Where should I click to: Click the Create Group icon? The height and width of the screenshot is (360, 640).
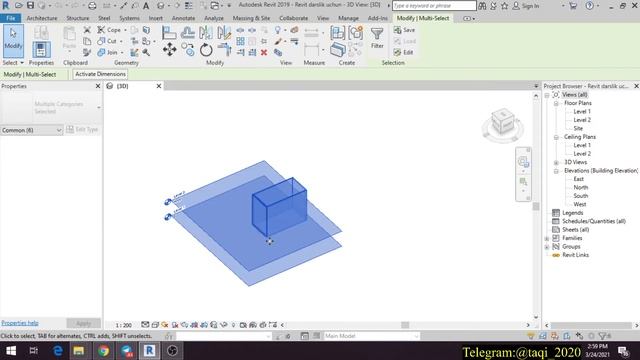click(356, 32)
